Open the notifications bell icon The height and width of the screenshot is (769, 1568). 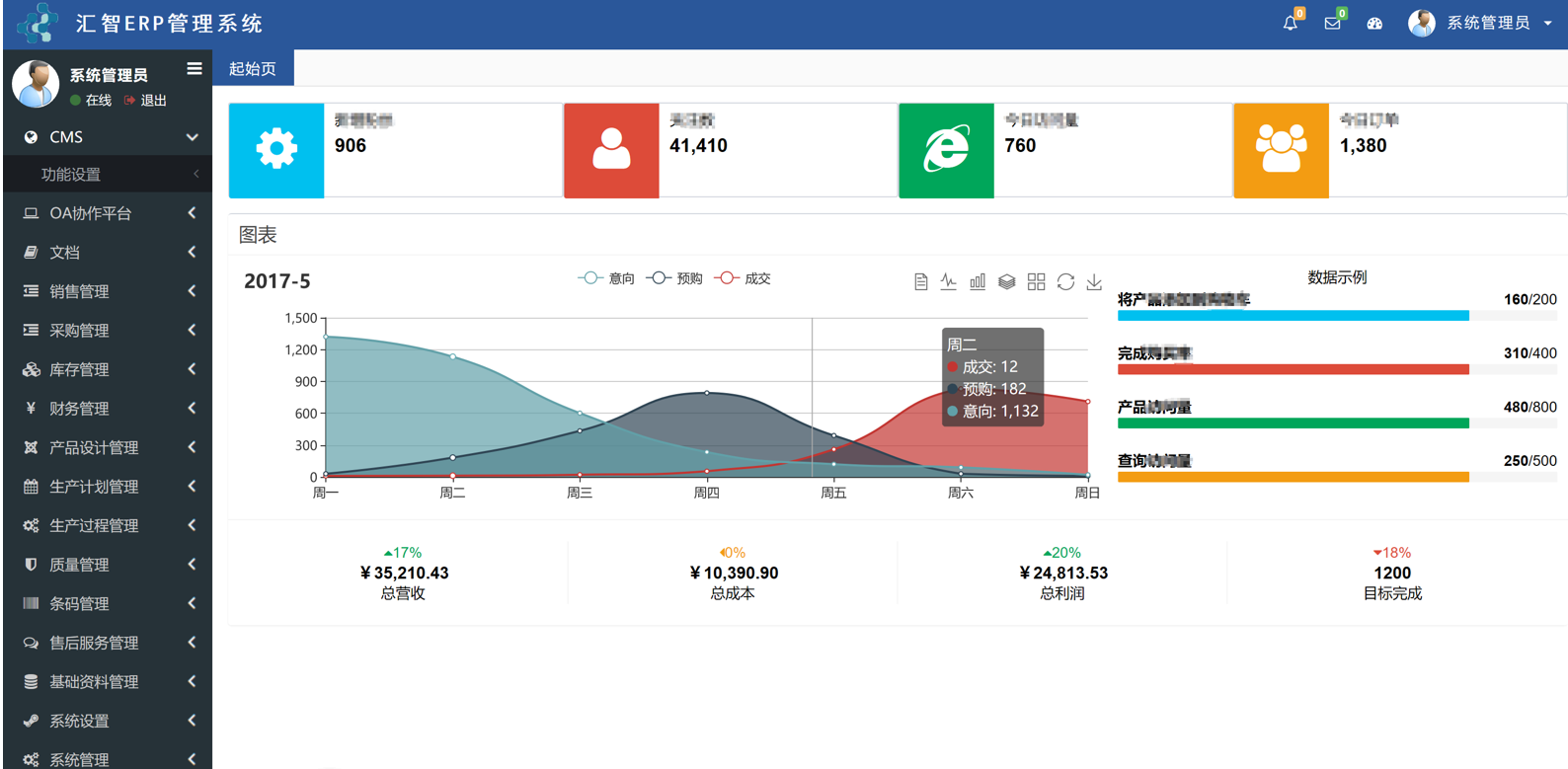(1291, 23)
